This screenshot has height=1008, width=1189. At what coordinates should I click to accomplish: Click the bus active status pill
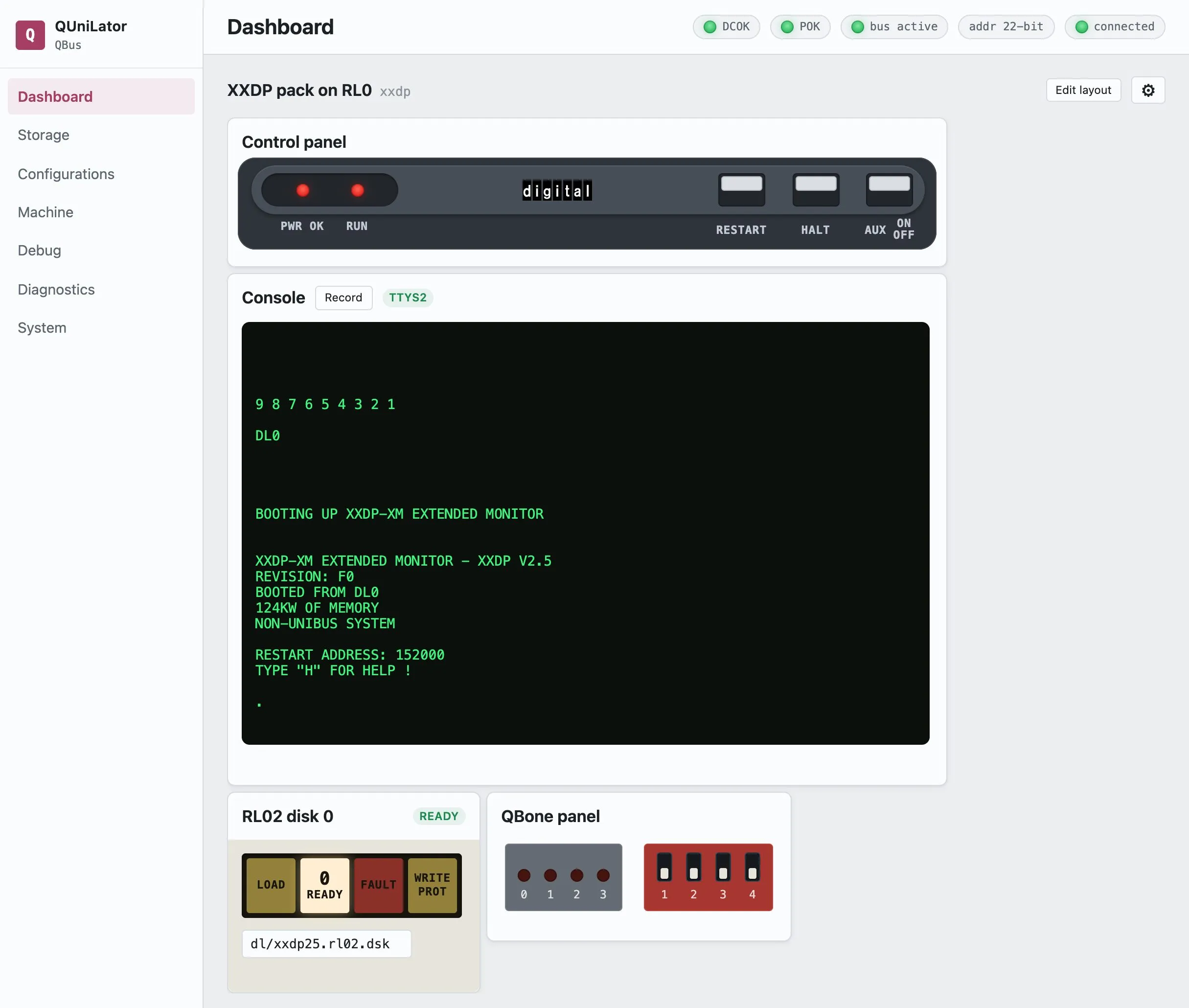tap(894, 27)
